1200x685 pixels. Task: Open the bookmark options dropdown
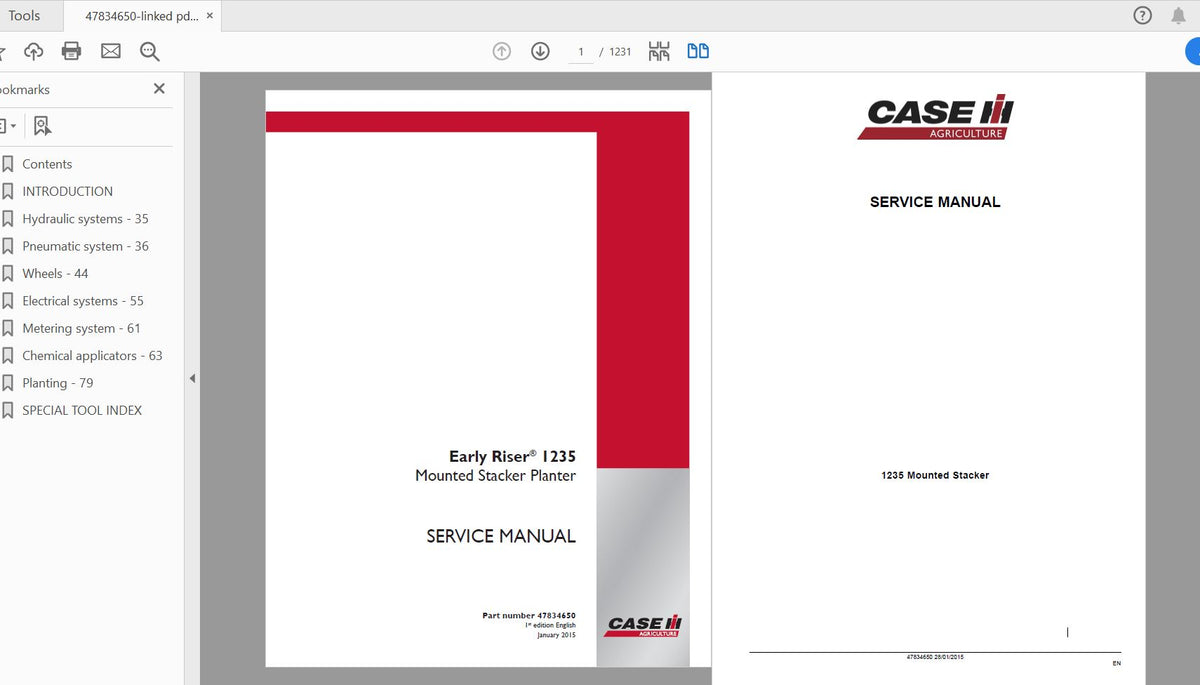(7, 126)
